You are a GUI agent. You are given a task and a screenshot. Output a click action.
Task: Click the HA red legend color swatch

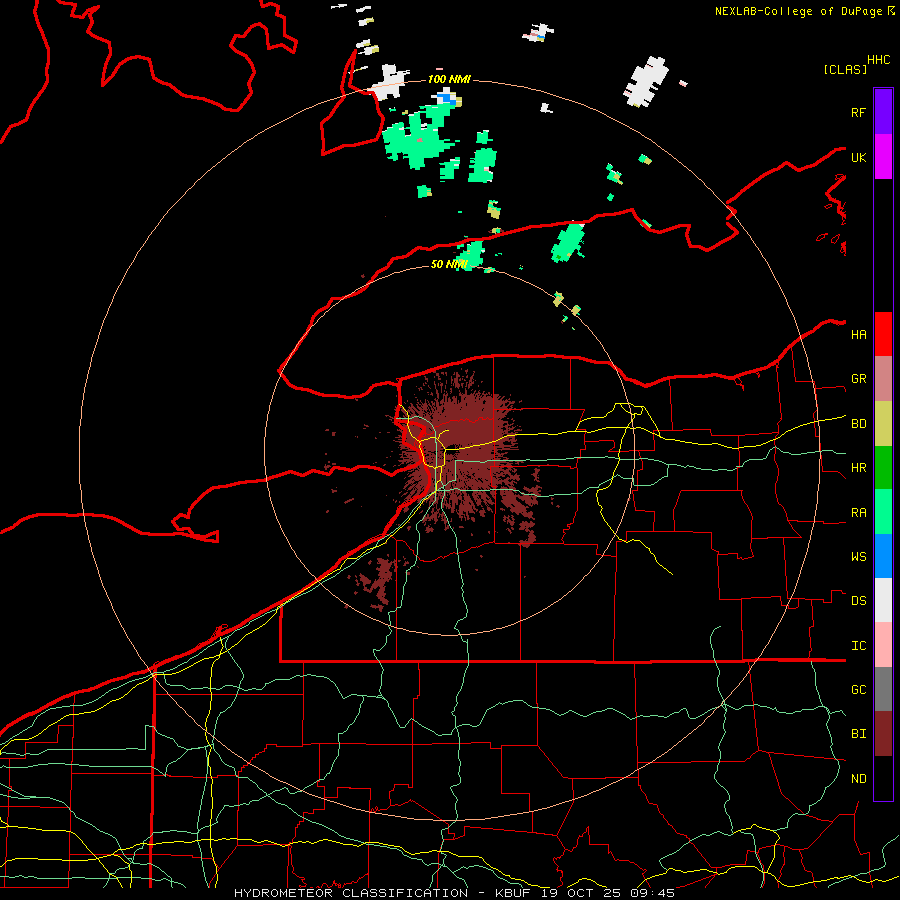(x=883, y=334)
